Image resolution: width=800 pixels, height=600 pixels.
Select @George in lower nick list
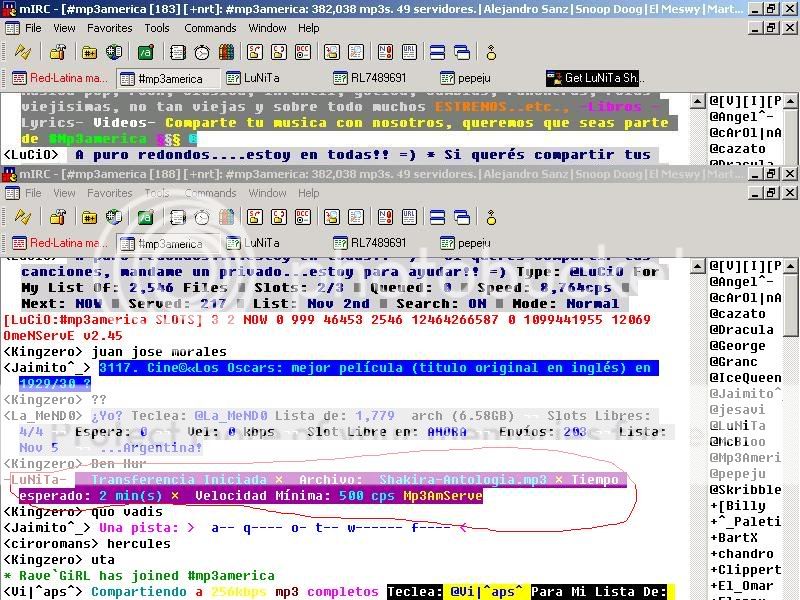[x=738, y=345]
